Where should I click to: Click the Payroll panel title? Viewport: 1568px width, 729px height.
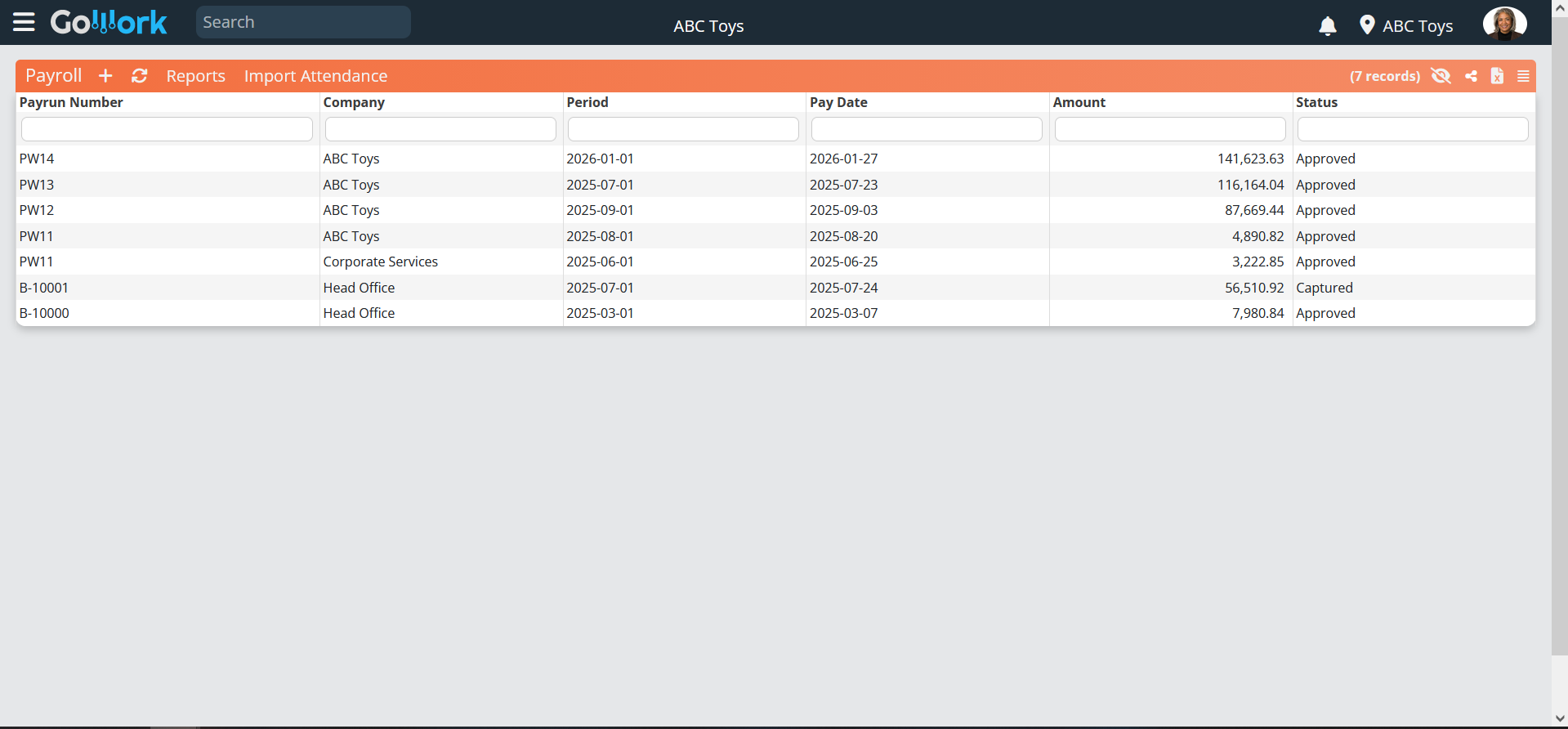pos(54,75)
